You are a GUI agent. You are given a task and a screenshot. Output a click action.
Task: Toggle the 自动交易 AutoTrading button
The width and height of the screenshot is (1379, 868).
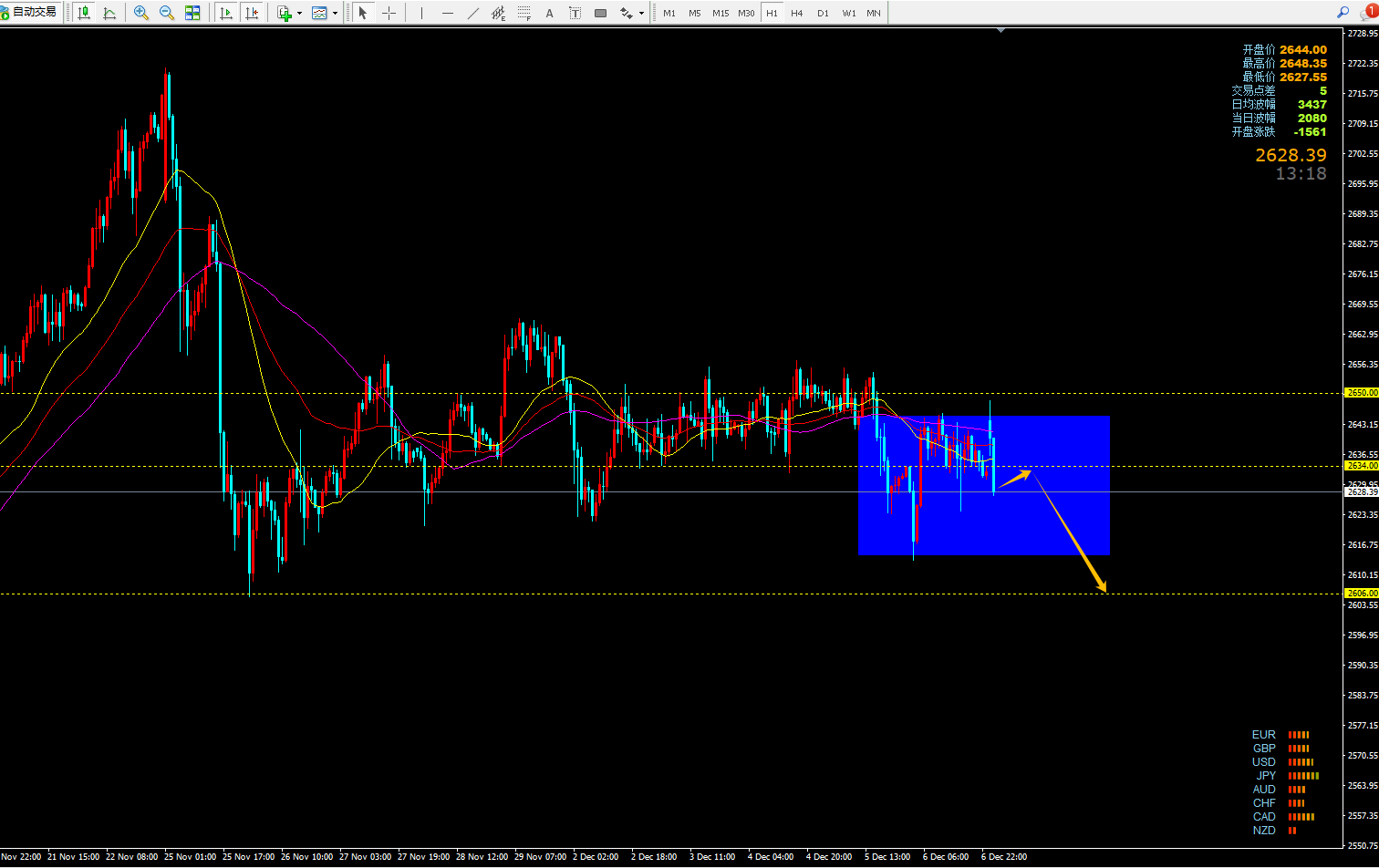(29, 12)
